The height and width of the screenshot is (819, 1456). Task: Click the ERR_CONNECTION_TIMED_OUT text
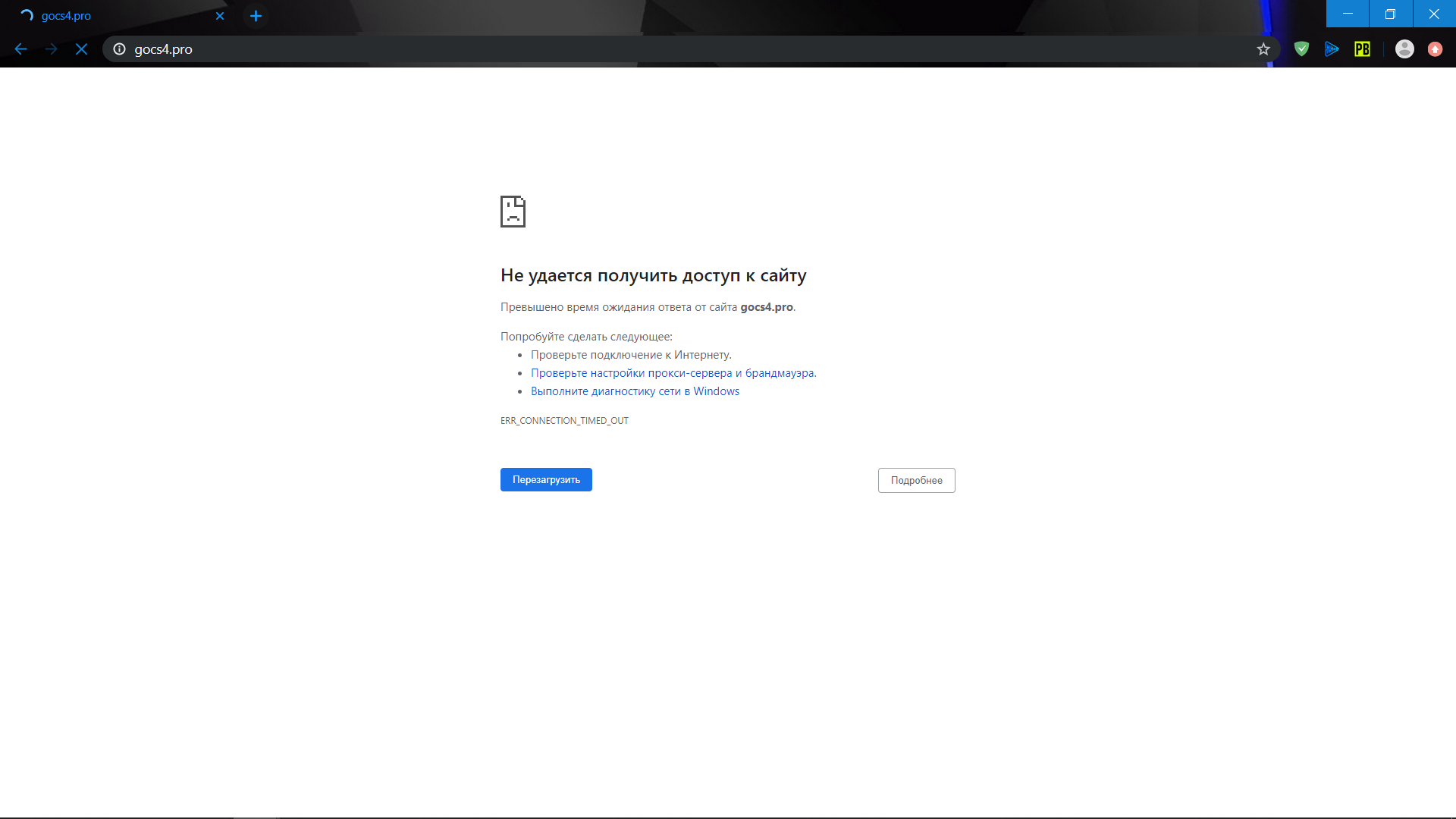click(564, 421)
